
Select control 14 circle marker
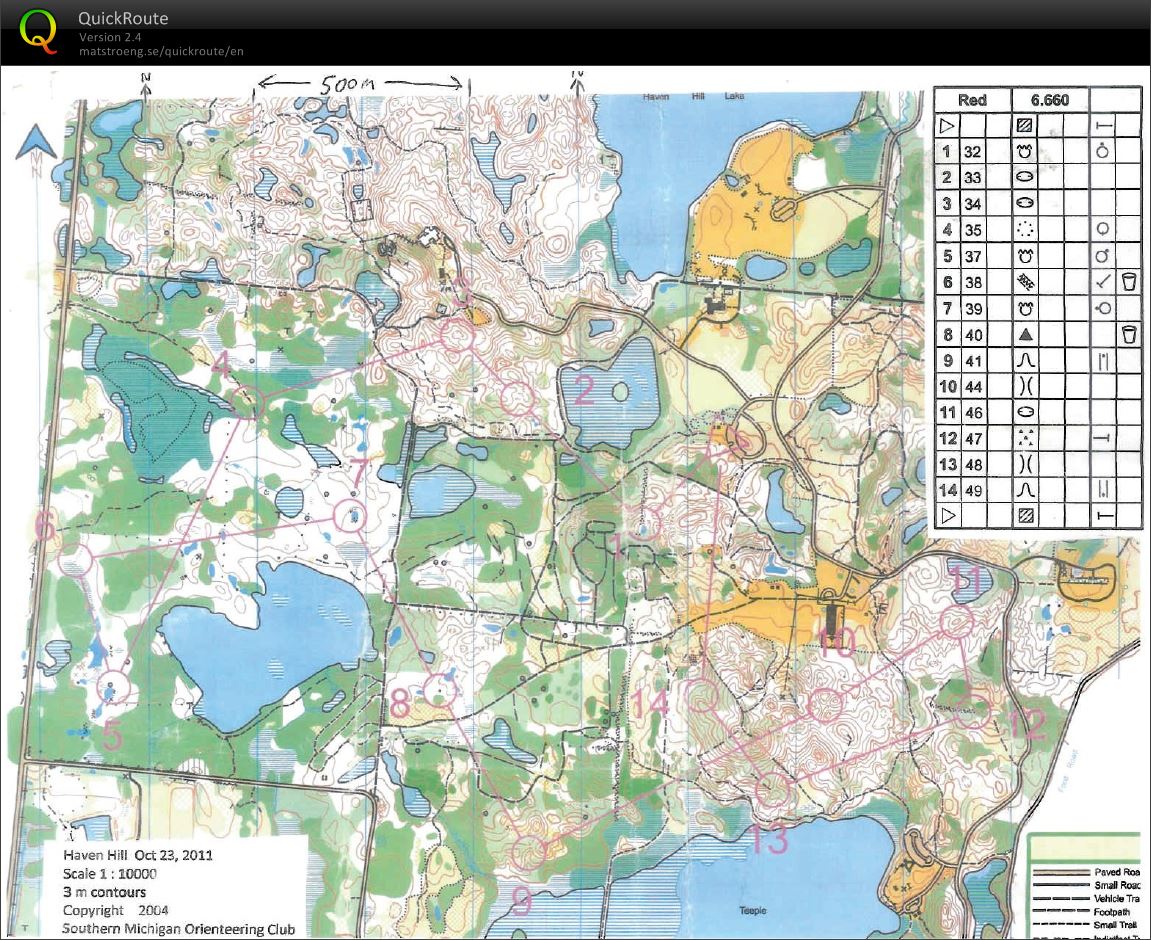coord(704,697)
